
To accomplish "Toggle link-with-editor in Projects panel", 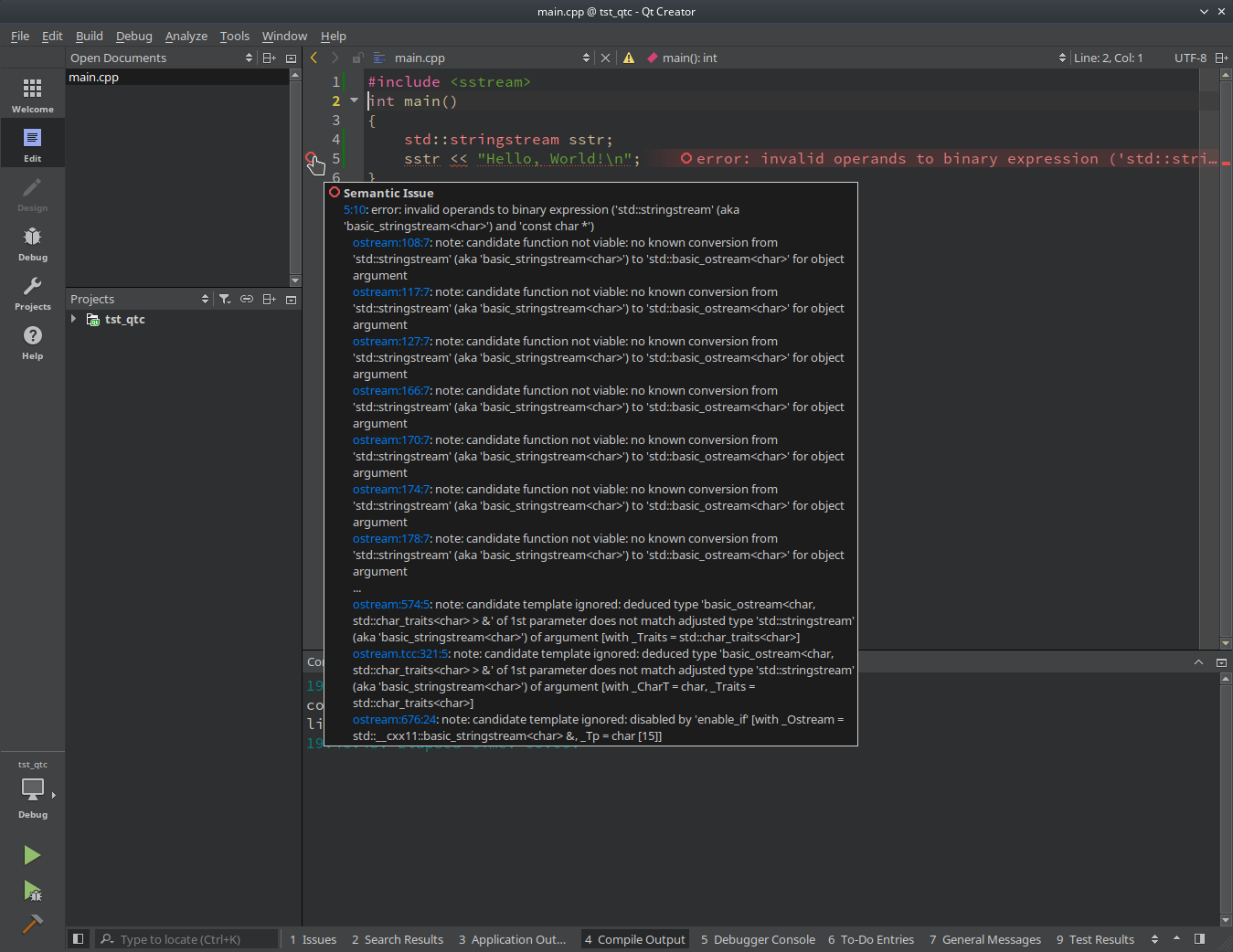I will pyautogui.click(x=247, y=299).
